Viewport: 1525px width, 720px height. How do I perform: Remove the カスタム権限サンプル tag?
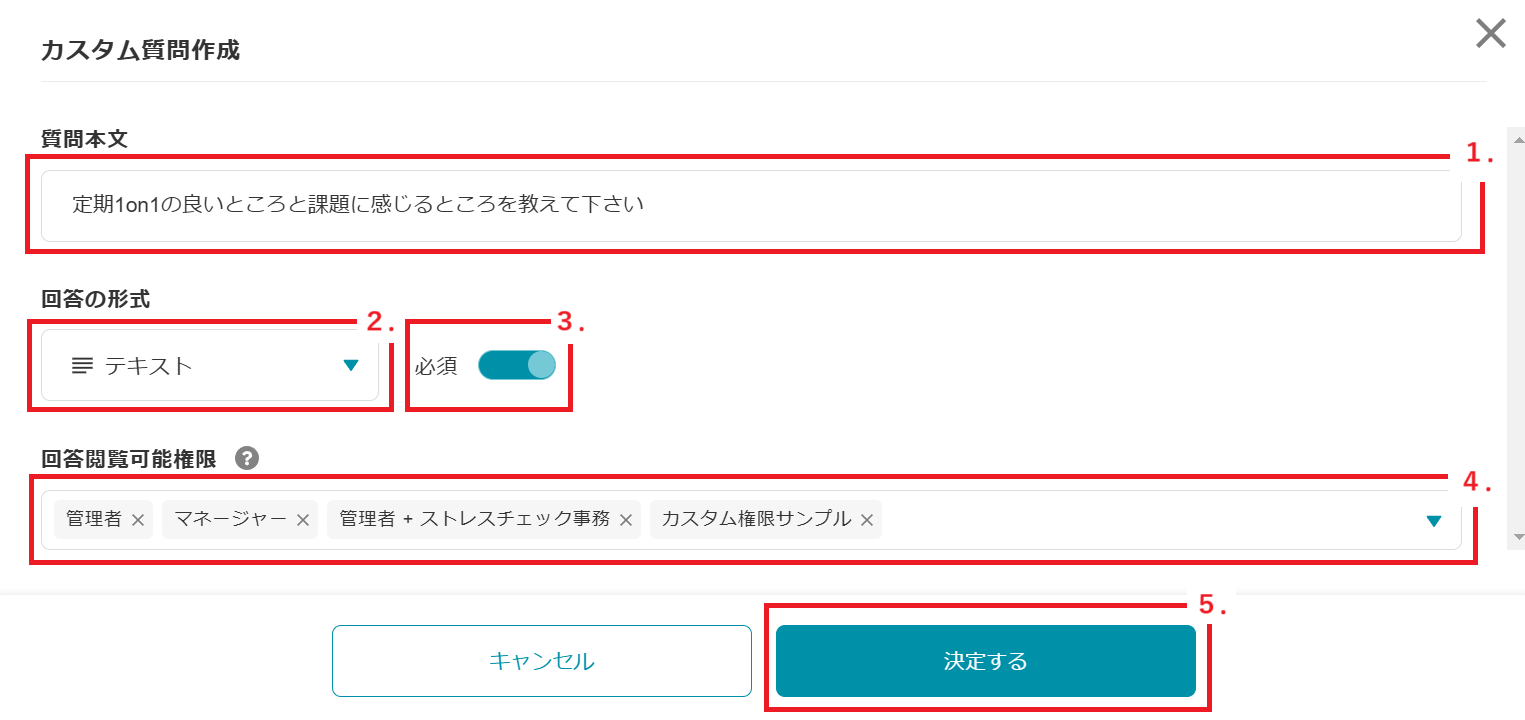867,520
